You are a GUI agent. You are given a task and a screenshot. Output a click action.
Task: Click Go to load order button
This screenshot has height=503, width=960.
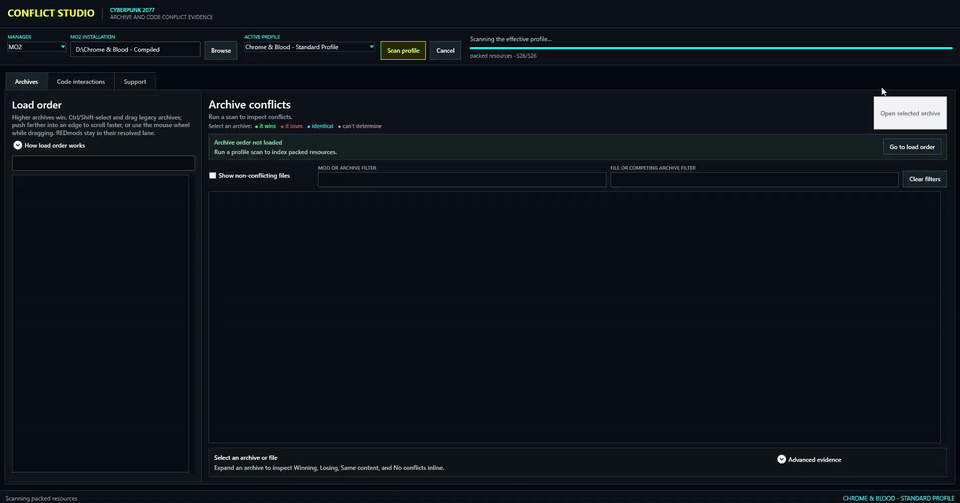pos(912,147)
